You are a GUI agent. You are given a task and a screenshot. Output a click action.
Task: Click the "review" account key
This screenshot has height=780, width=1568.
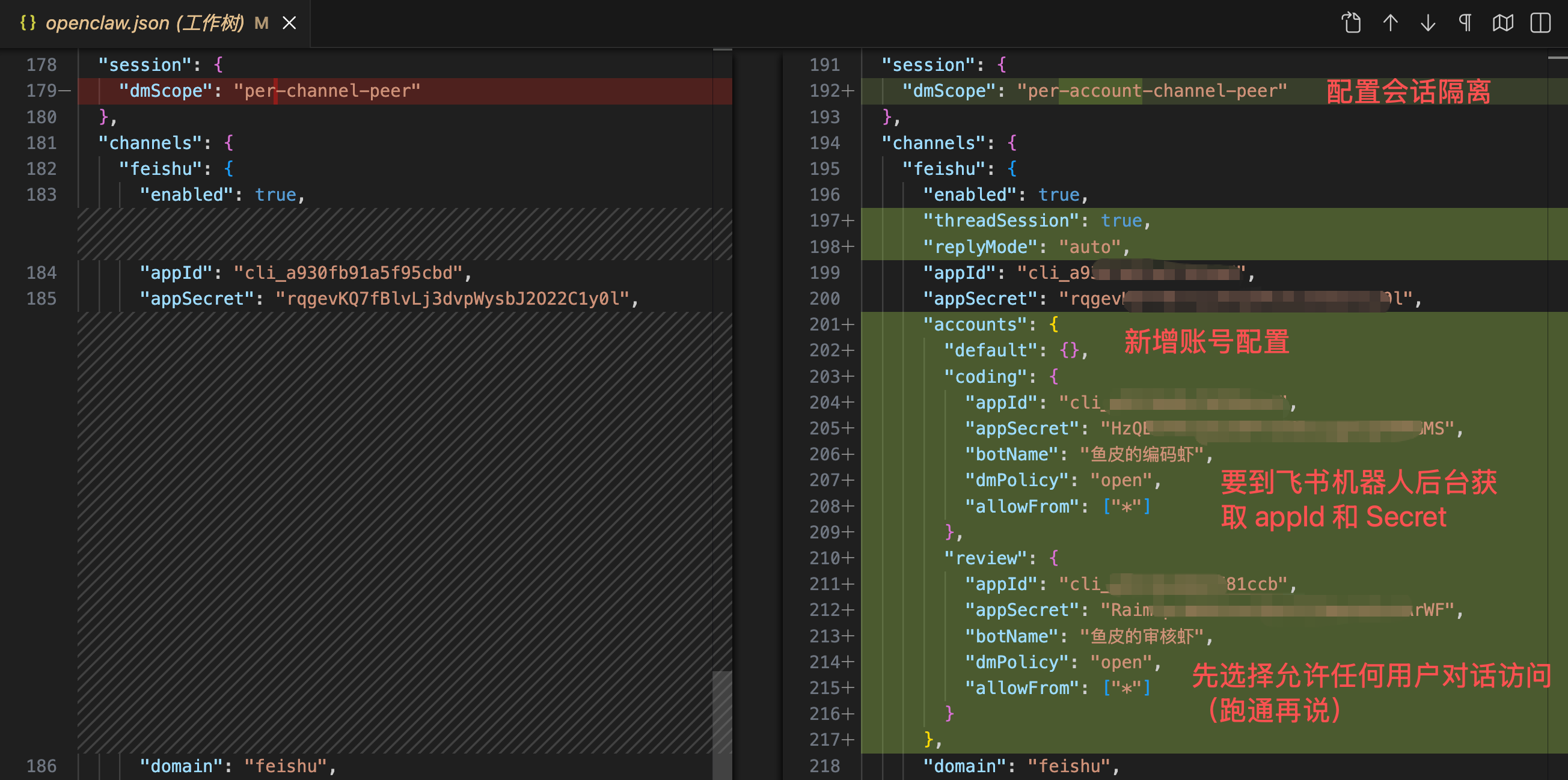click(985, 558)
